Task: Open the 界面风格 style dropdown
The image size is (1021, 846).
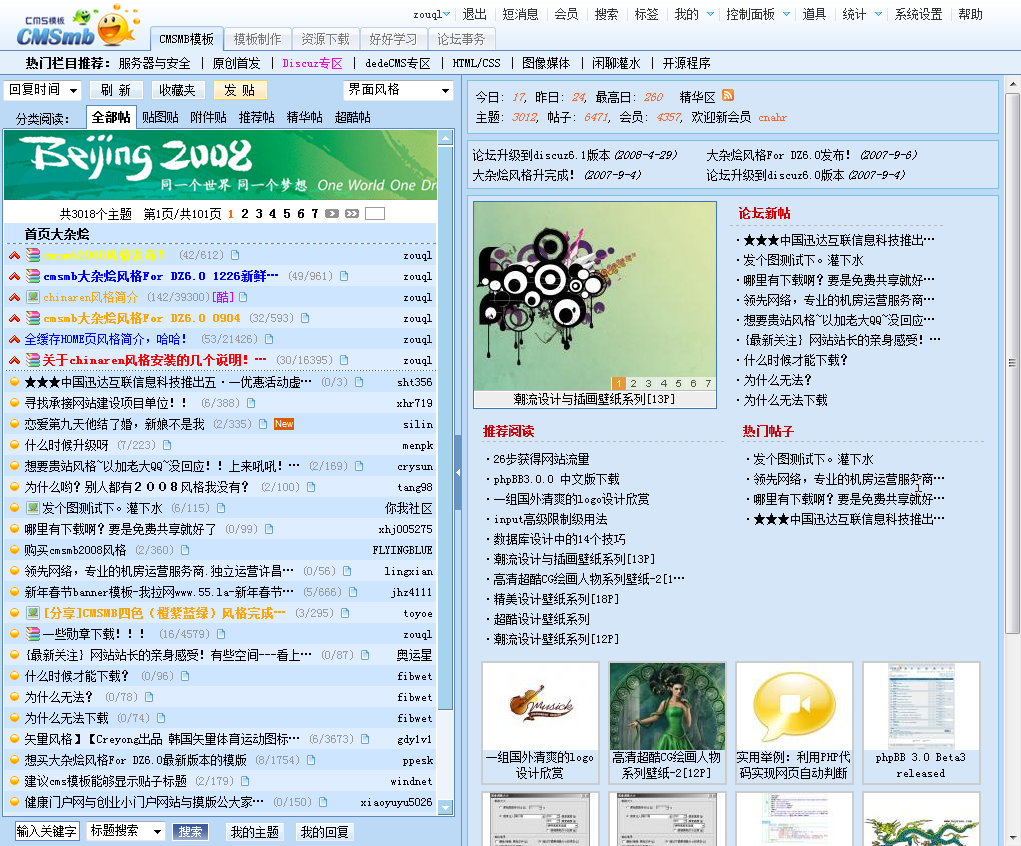Action: point(398,90)
